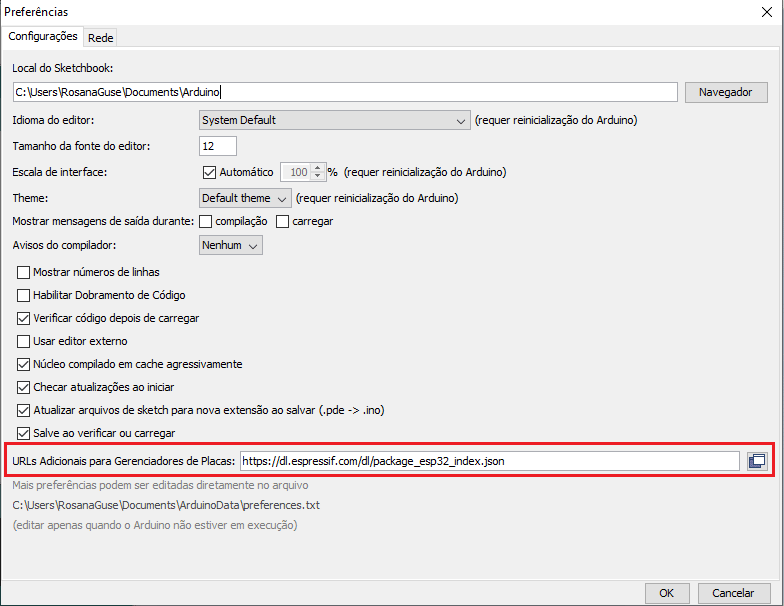Open the Idioma do editor dropdown
784x606 pixels.
click(334, 120)
